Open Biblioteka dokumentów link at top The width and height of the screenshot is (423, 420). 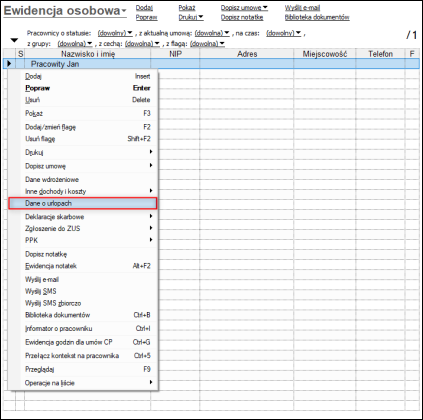(x=317, y=17)
